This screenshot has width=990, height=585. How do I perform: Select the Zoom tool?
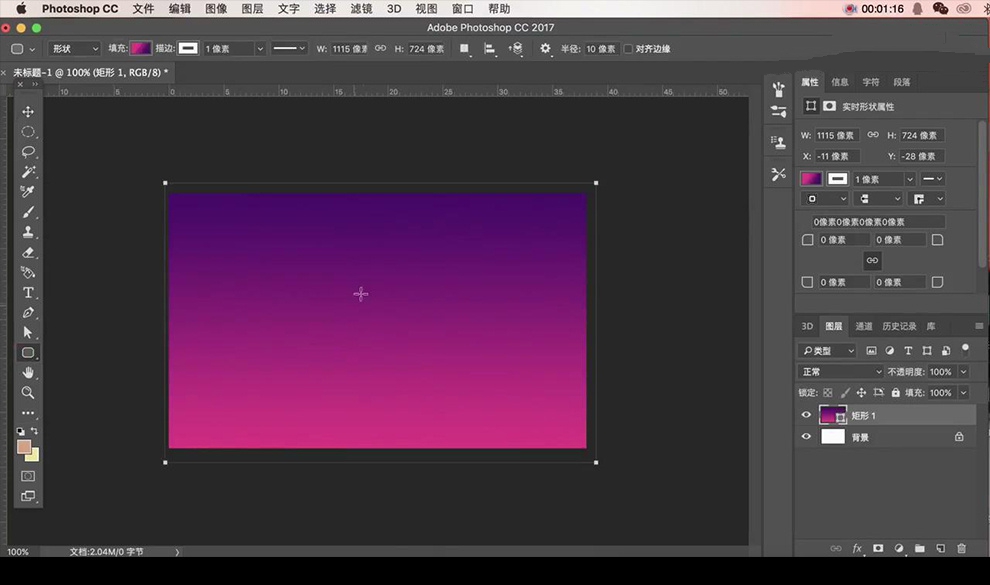28,393
